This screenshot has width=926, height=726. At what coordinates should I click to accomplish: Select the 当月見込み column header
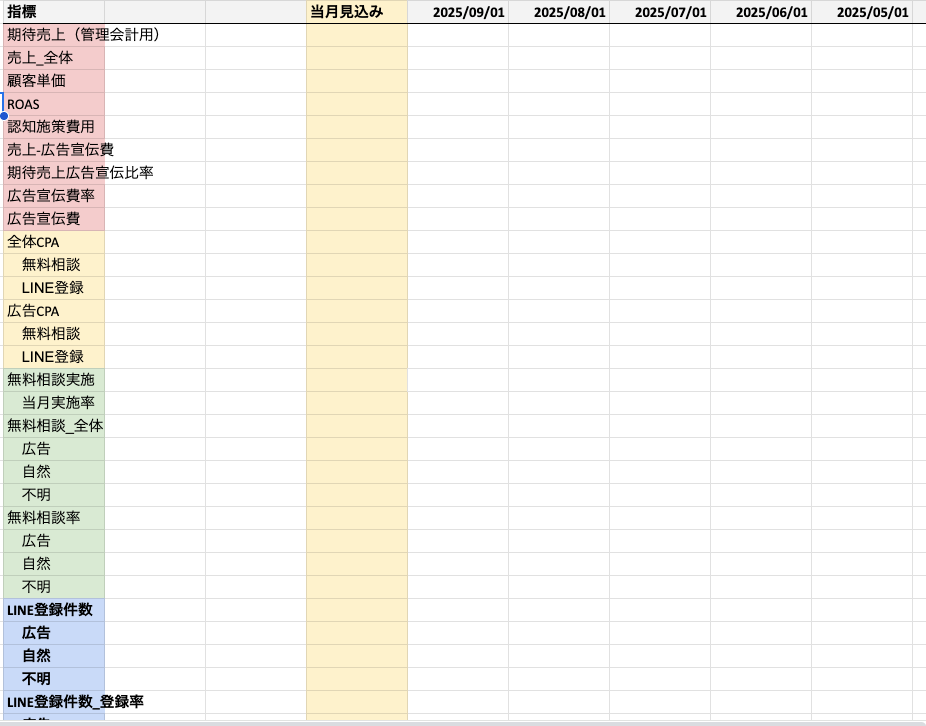click(x=357, y=12)
